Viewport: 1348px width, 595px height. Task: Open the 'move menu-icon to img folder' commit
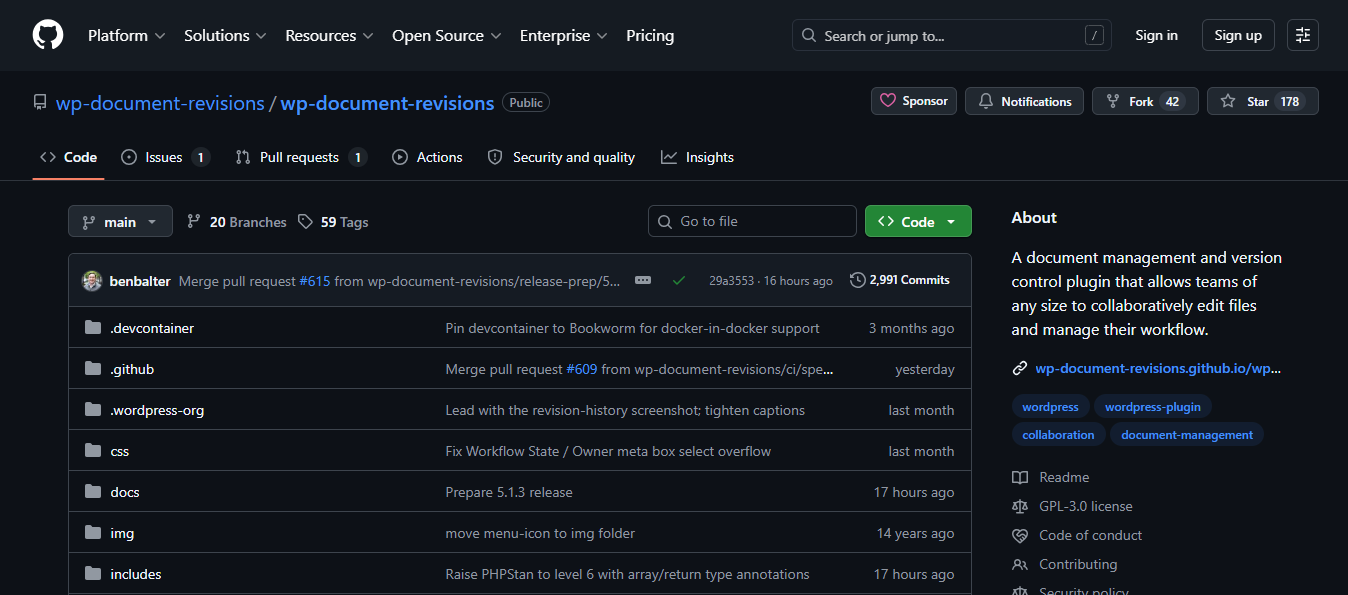(540, 533)
